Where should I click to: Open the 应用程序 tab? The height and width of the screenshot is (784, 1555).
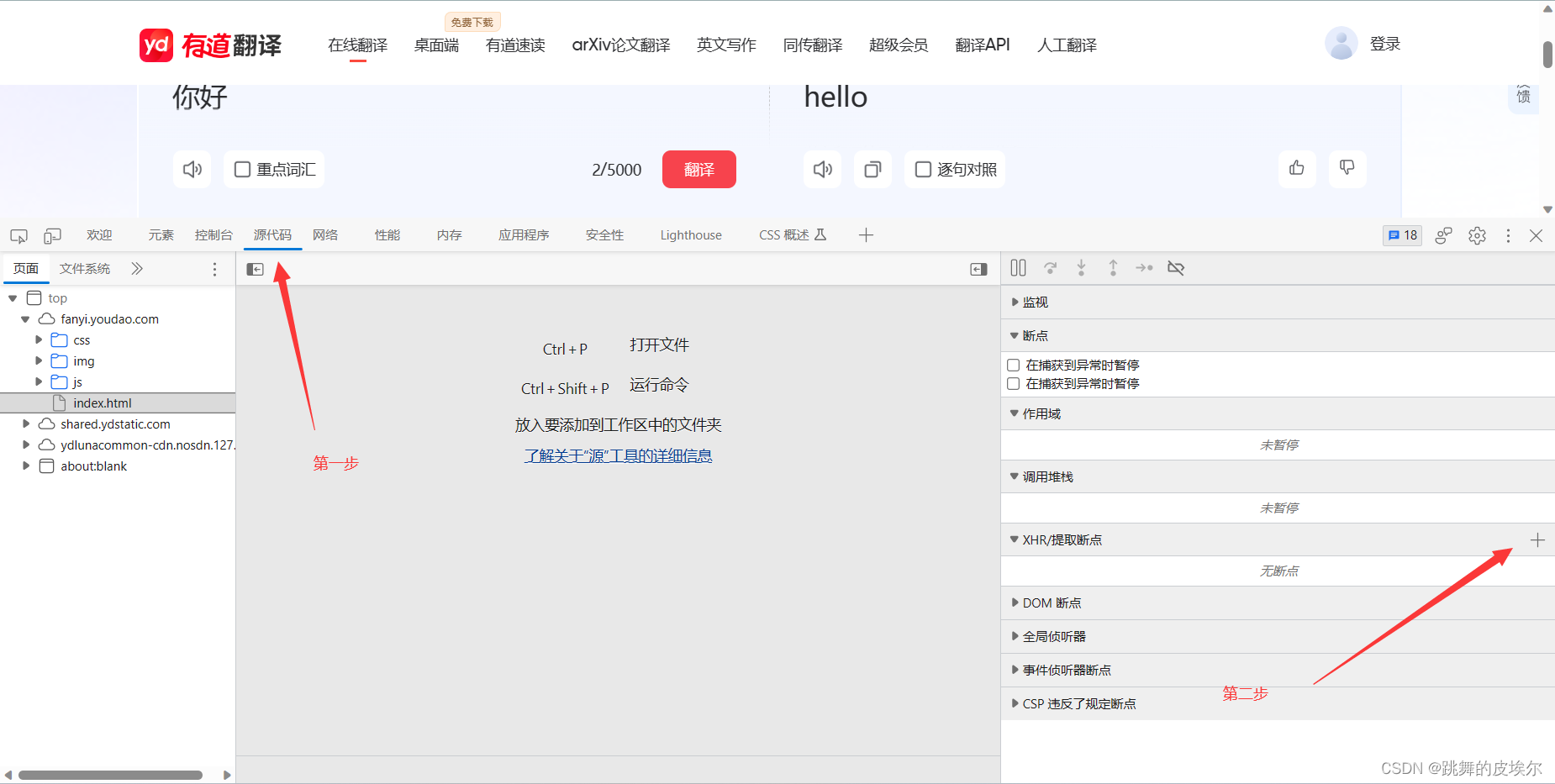524,235
